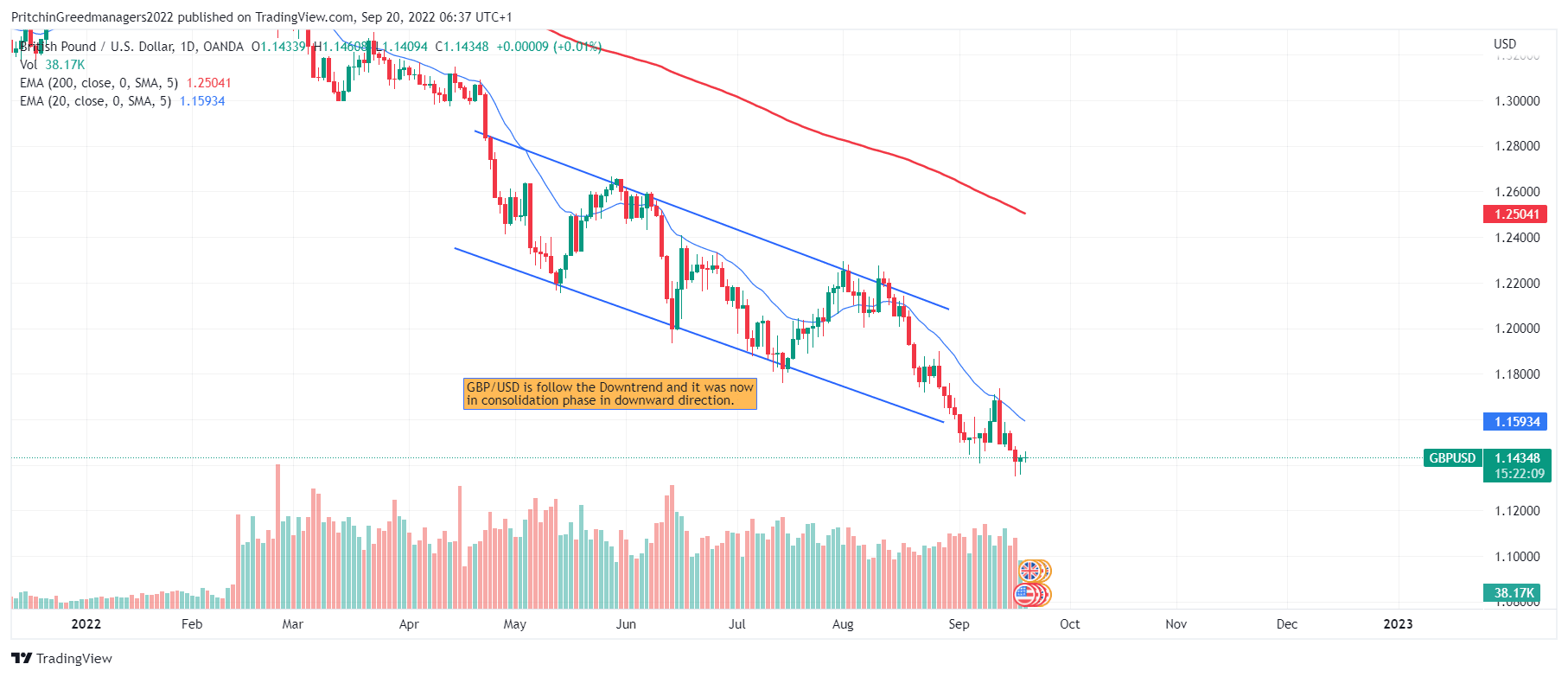Image resolution: width=1568 pixels, height=677 pixels.
Task: Click the British flag event icon
Action: (x=1029, y=571)
